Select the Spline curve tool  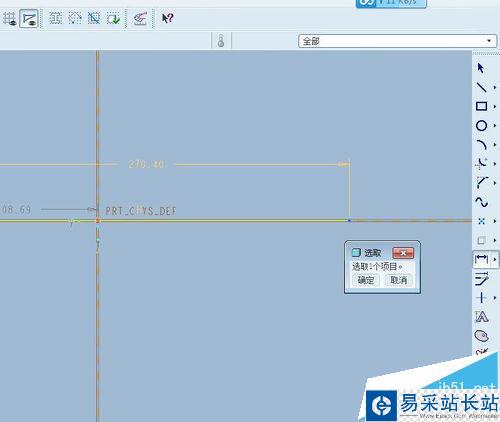point(481,202)
